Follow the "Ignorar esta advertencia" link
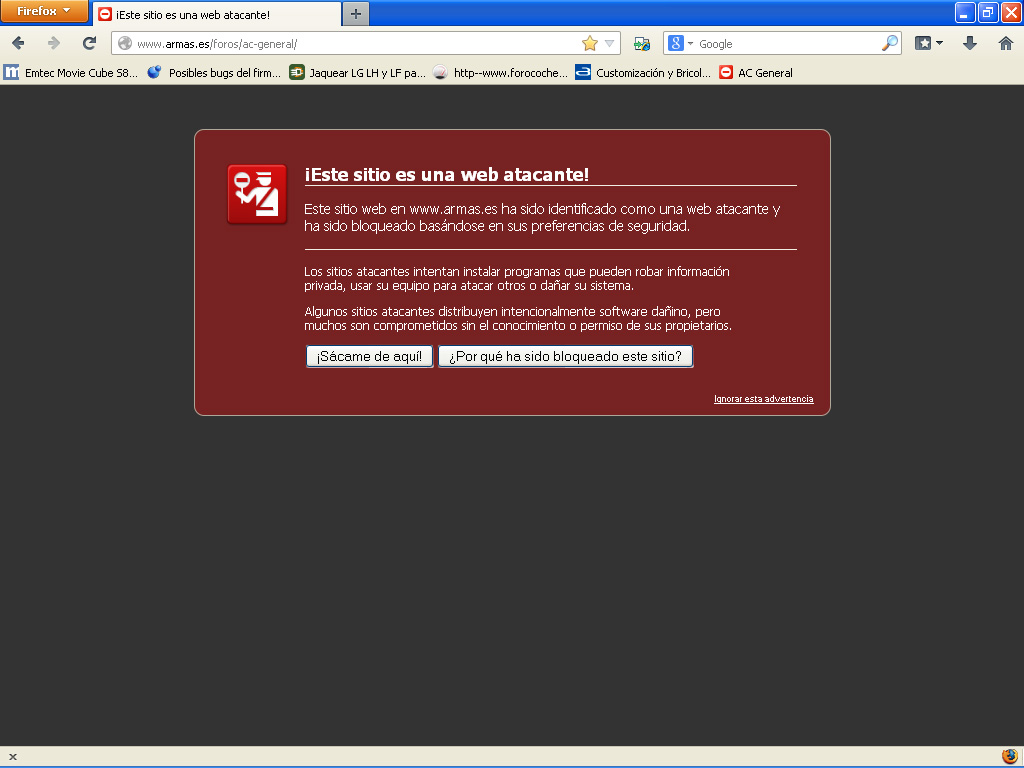 pyautogui.click(x=763, y=399)
